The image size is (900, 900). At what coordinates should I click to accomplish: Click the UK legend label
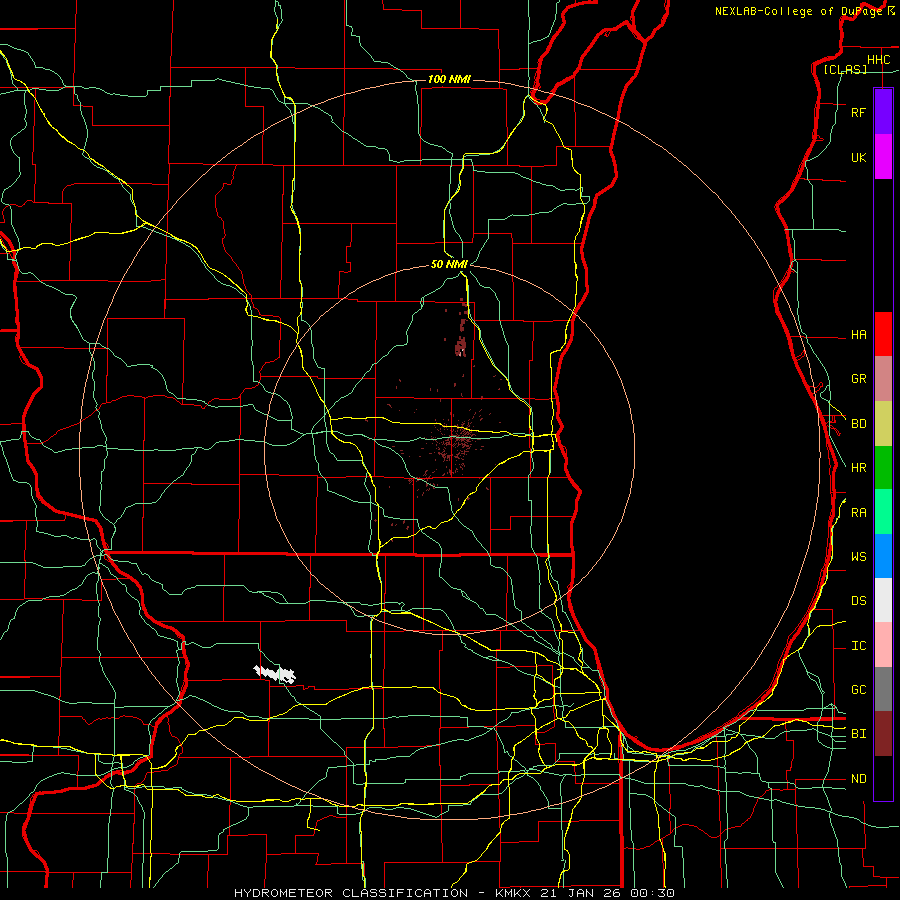[x=858, y=157]
